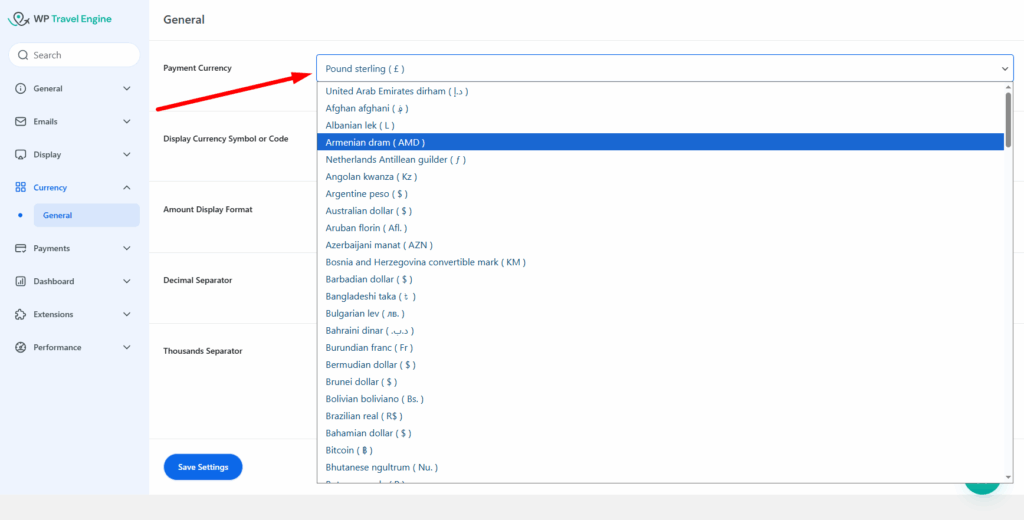Screen dimensions: 1024x520
Task: Pick Bitcoin from the currency options
Action: 349,450
